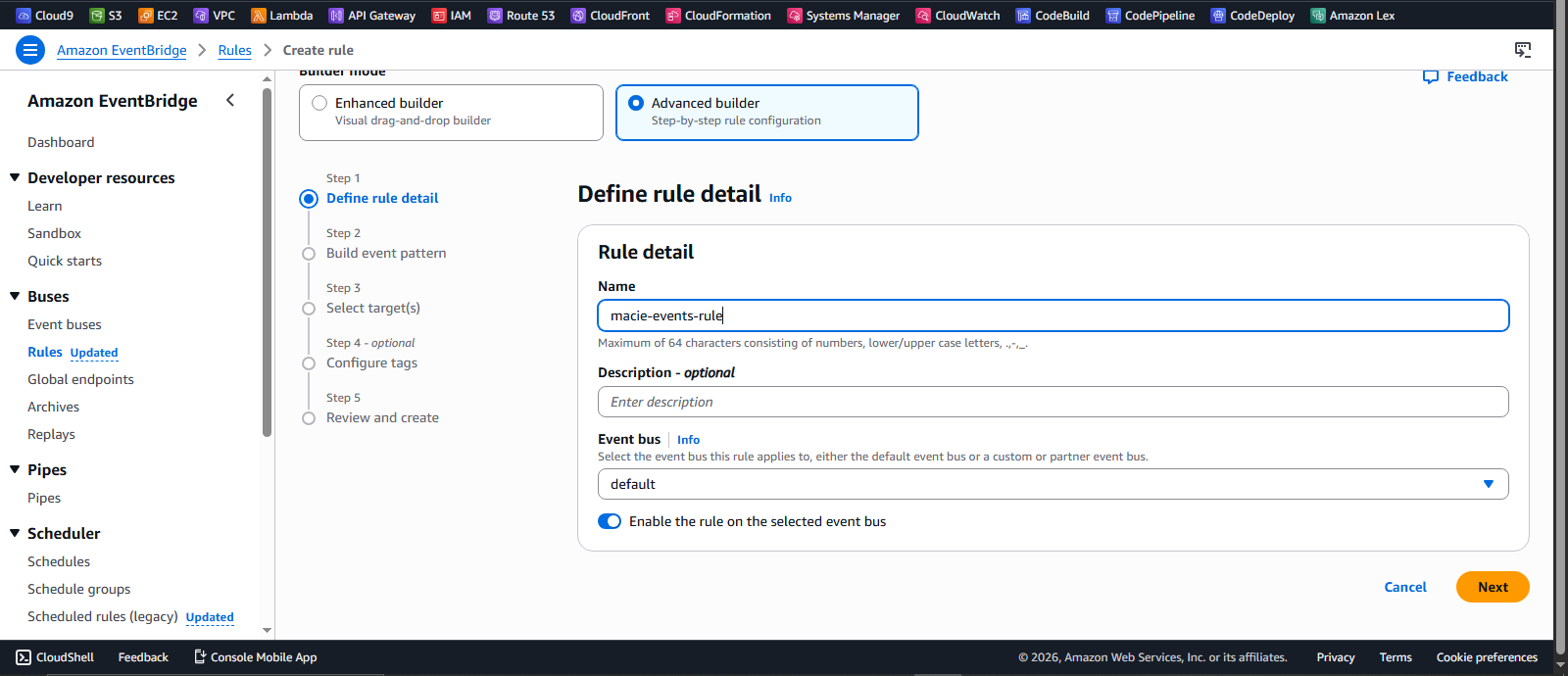This screenshot has height=676, width=1568.
Task: Follow the Rules breadcrumb link
Action: [235, 50]
